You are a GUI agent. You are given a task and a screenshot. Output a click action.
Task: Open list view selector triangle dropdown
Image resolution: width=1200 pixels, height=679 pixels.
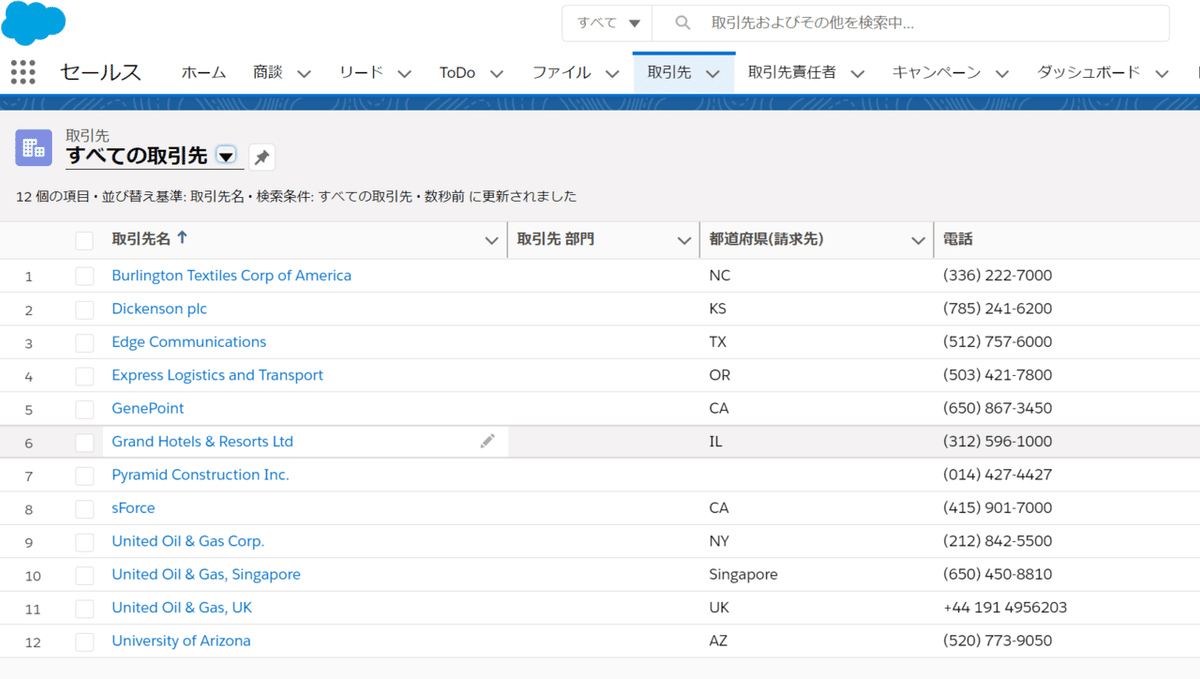[226, 156]
